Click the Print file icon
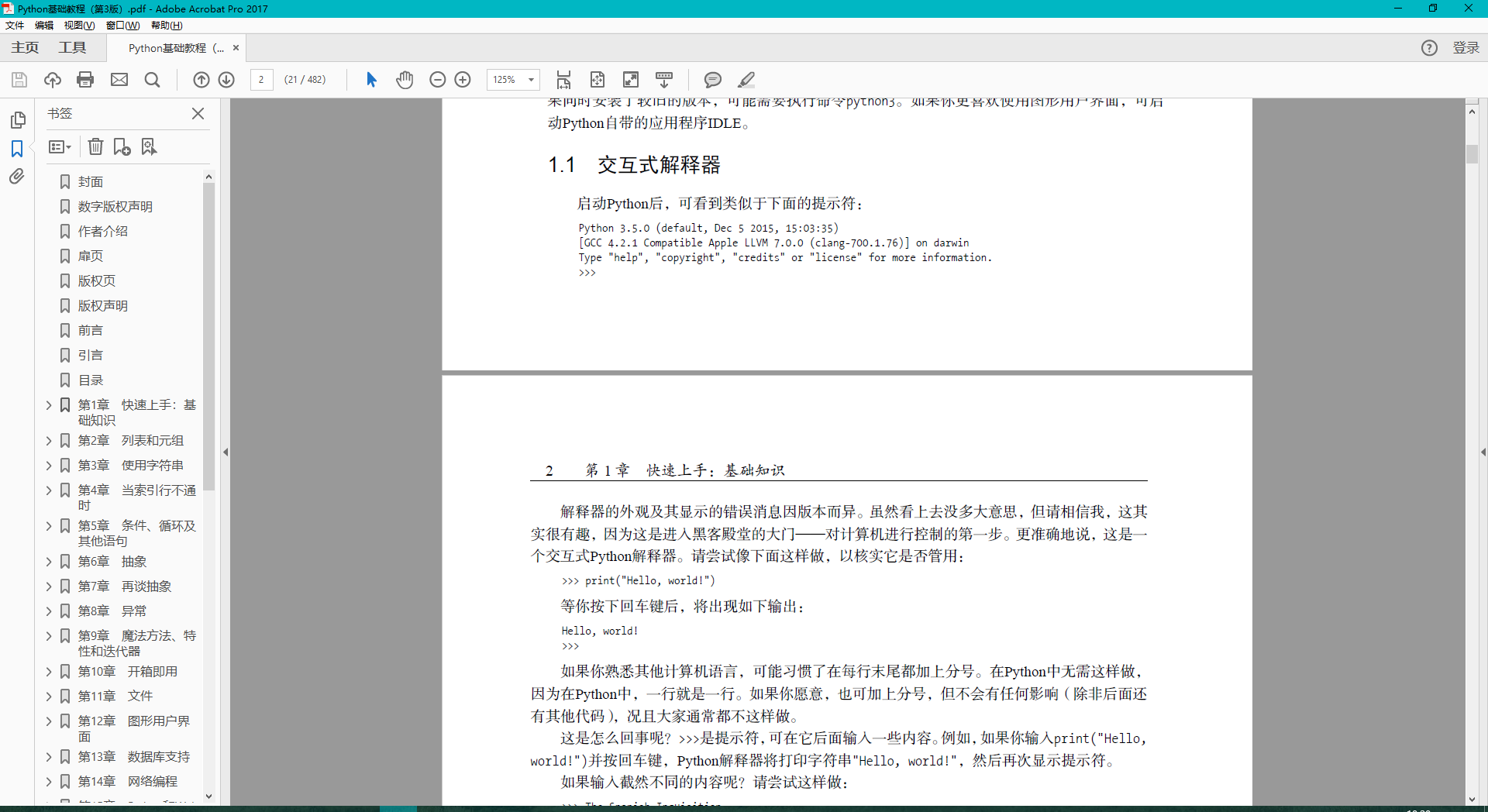Screen dimensions: 1488x812 pos(86,80)
